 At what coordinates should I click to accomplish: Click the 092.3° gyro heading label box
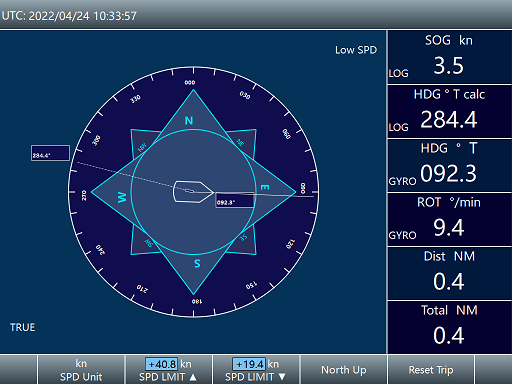point(235,200)
